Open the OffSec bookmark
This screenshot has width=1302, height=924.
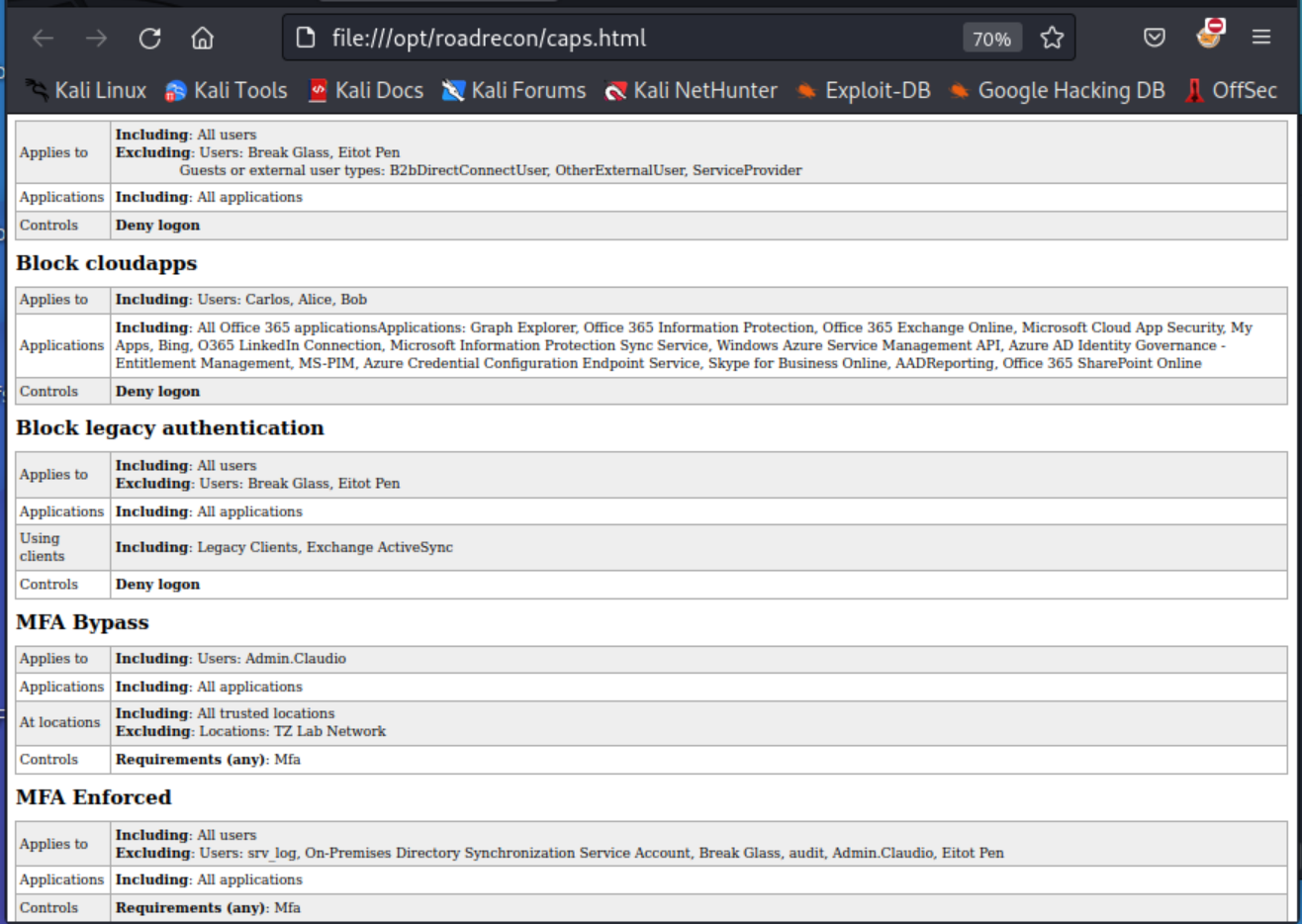point(1232,91)
